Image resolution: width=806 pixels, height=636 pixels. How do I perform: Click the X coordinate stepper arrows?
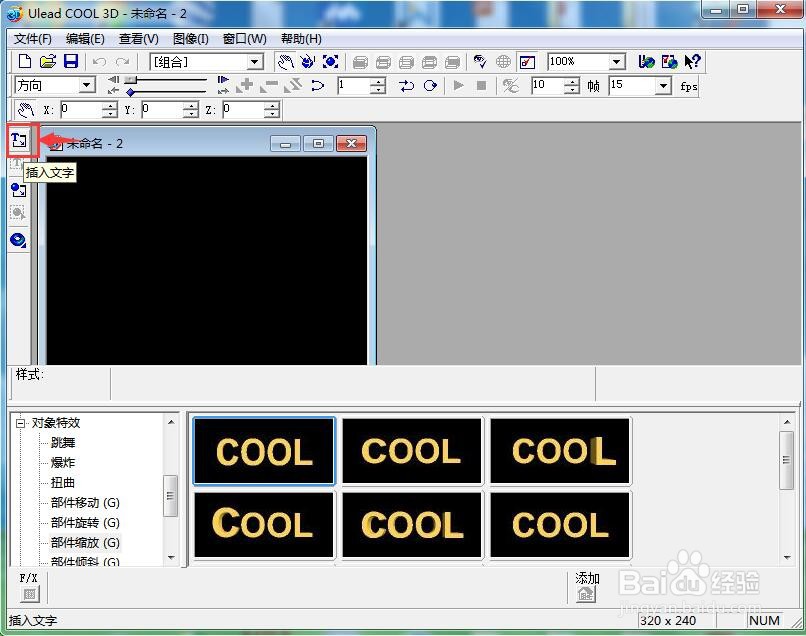click(x=109, y=110)
